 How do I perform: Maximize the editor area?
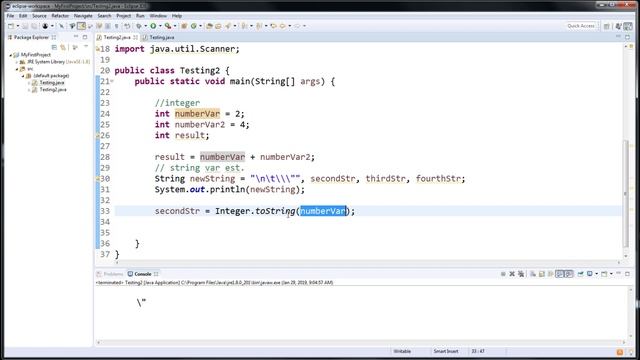pos(627,37)
